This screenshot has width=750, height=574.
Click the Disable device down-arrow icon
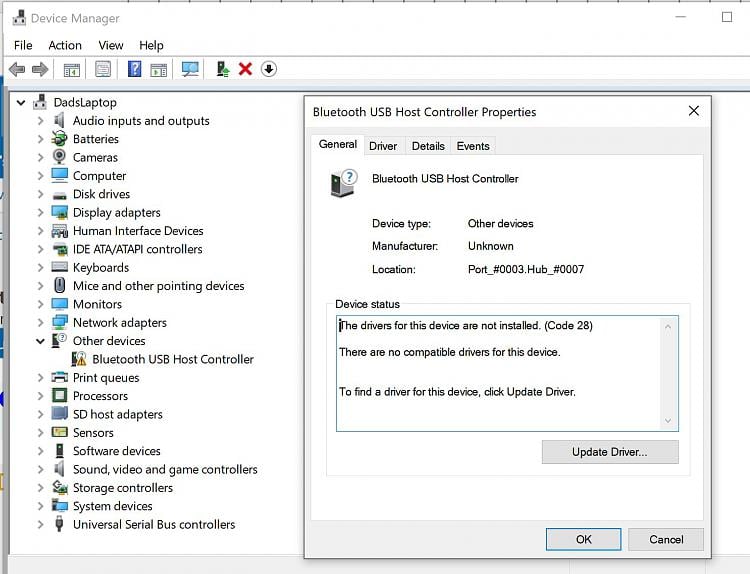point(269,69)
